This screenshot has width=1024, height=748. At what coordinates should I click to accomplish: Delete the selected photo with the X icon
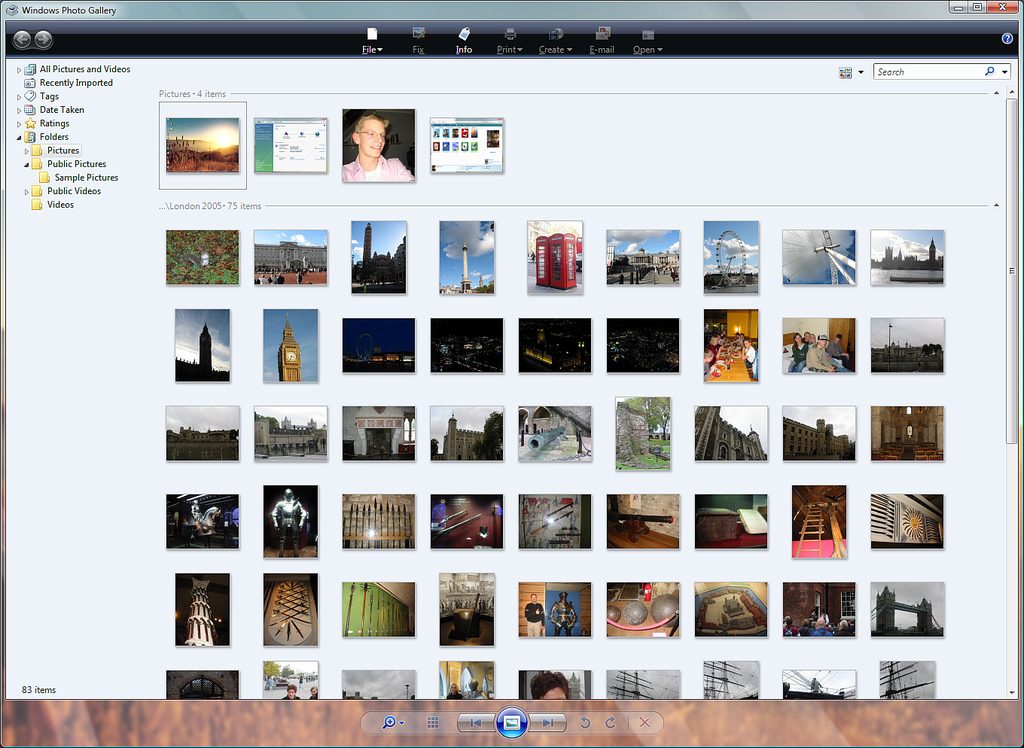643,722
